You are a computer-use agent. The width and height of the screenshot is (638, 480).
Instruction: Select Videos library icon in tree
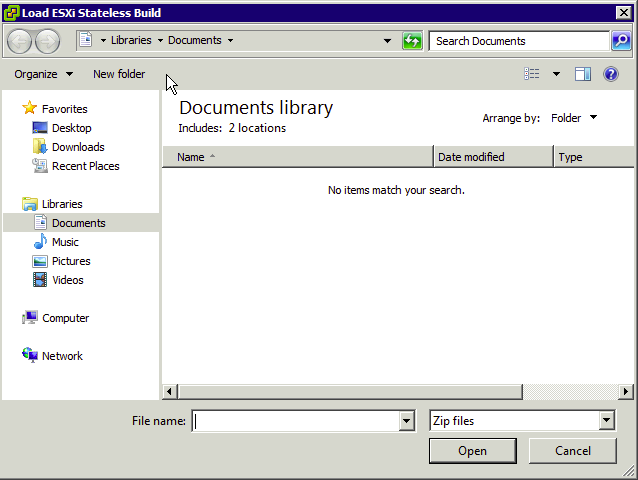39,280
